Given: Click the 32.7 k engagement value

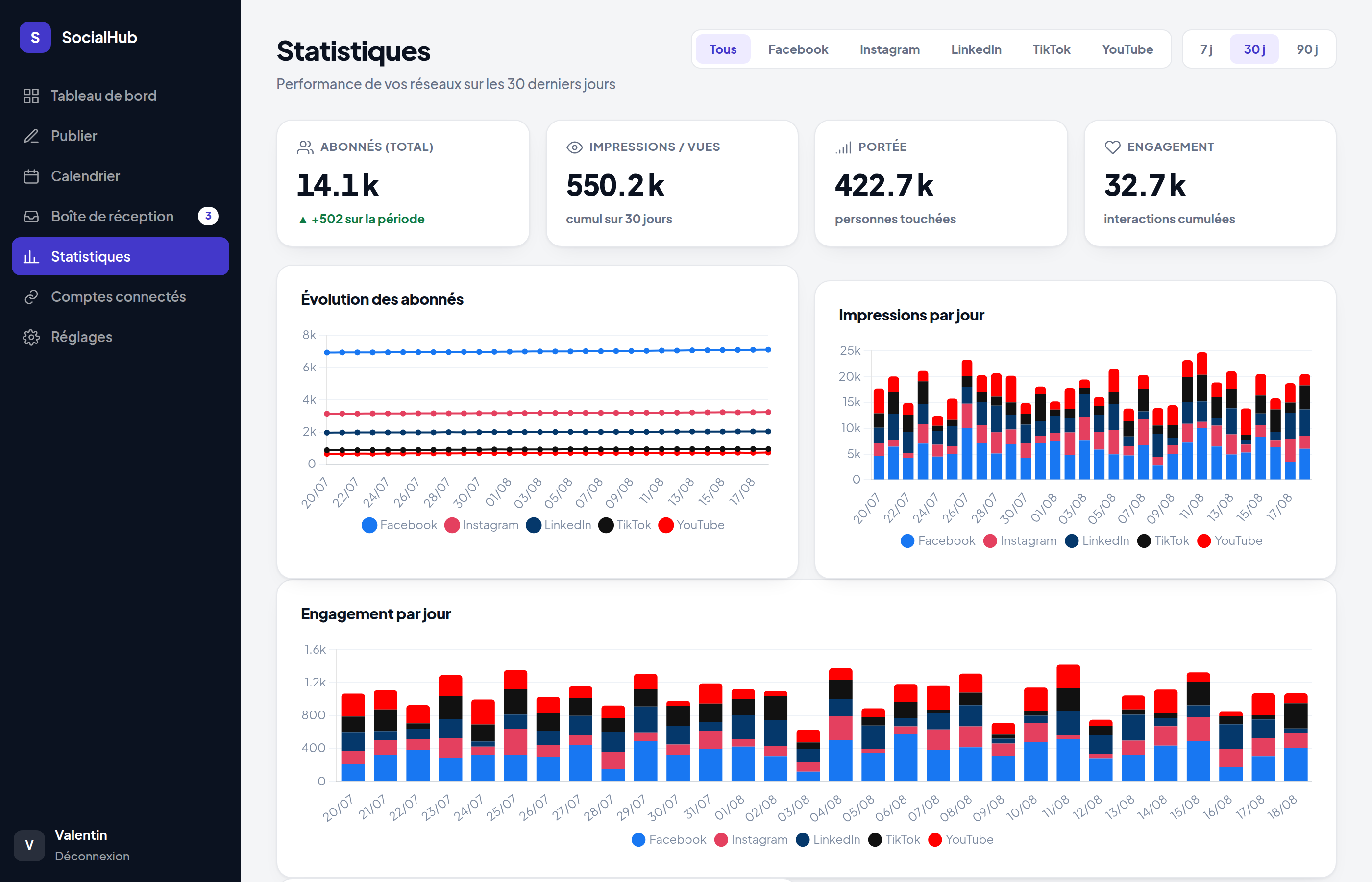Looking at the screenshot, I should [x=1145, y=185].
